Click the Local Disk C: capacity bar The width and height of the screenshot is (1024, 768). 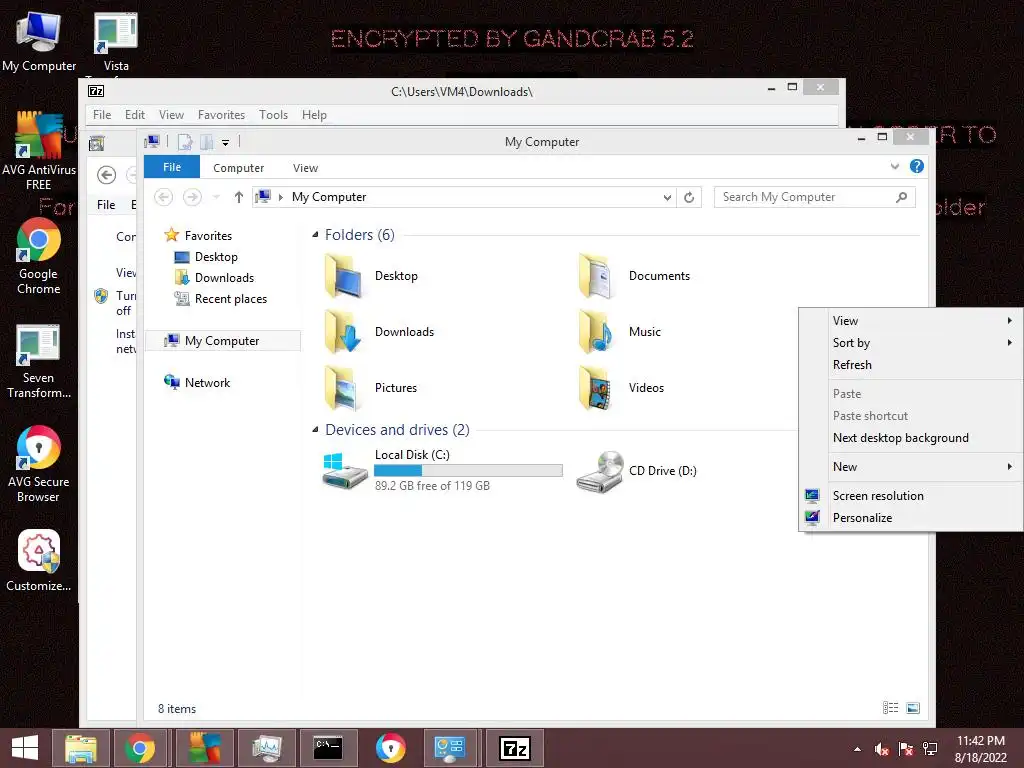point(468,470)
